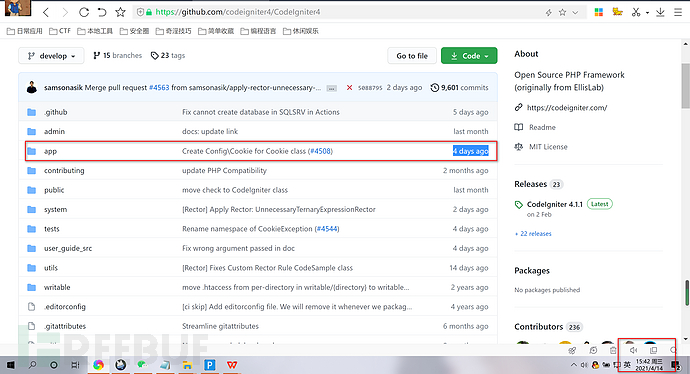This screenshot has width=690, height=374.
Task: Open the admin folder
Action: [x=54, y=132]
